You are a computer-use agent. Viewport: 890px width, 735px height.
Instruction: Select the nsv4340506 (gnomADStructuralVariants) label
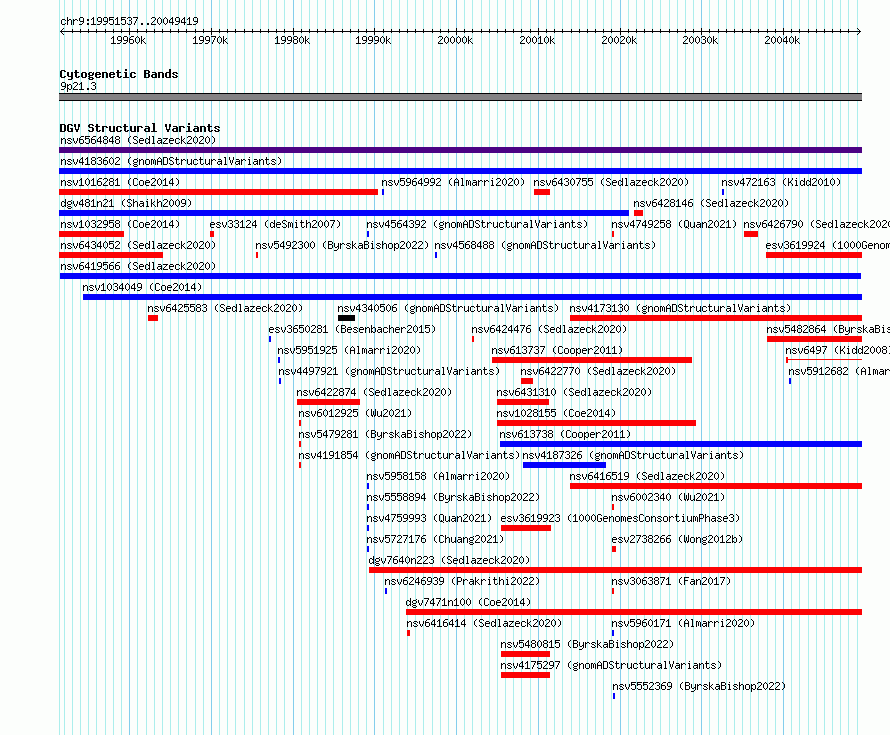[x=448, y=308]
